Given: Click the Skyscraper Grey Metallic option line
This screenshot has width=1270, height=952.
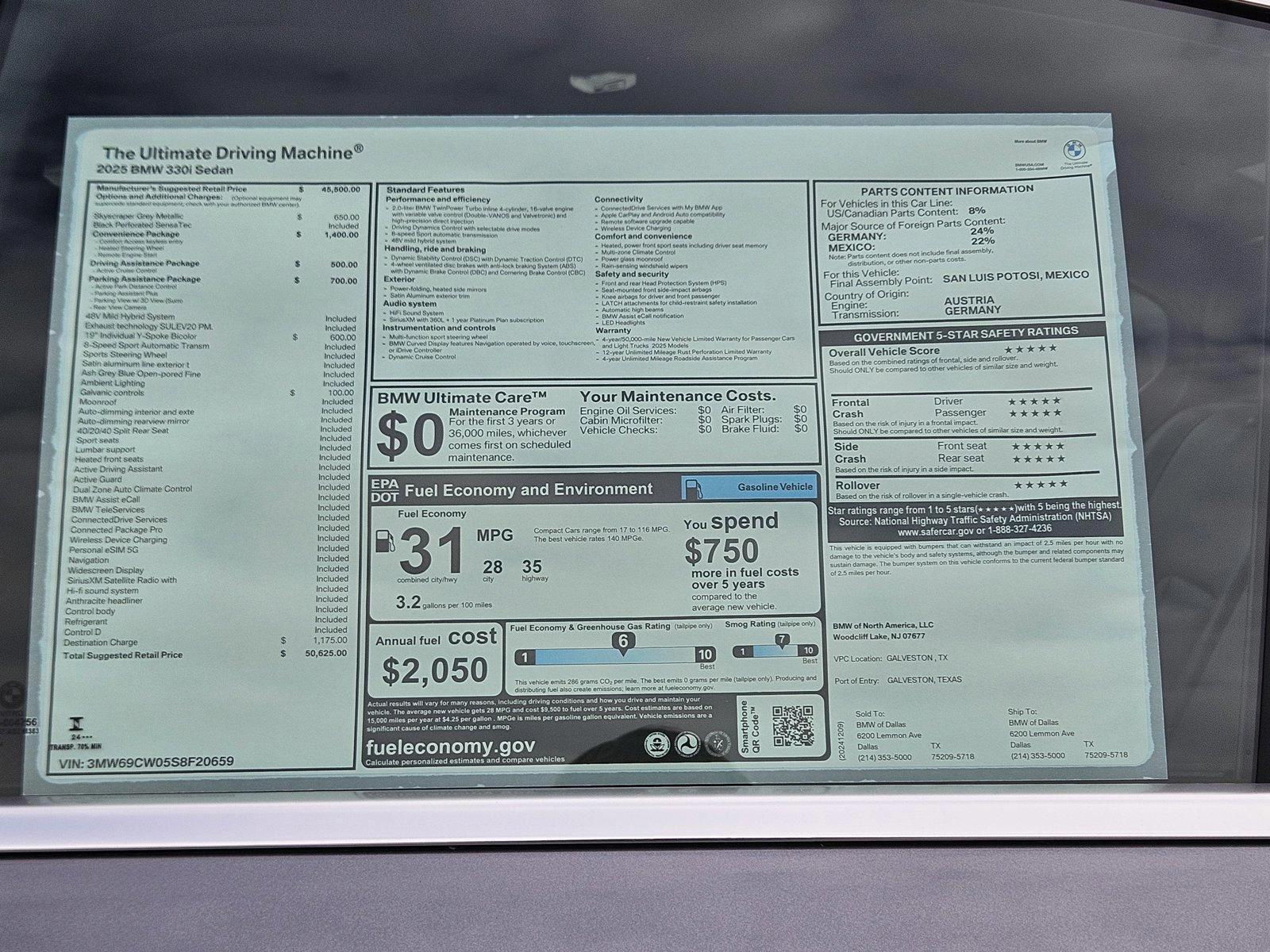Looking at the screenshot, I should click(225, 216).
